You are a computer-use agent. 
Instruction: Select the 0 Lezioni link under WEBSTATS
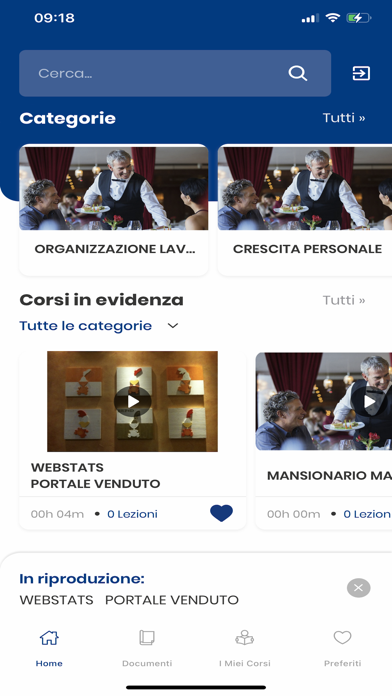pyautogui.click(x=132, y=514)
